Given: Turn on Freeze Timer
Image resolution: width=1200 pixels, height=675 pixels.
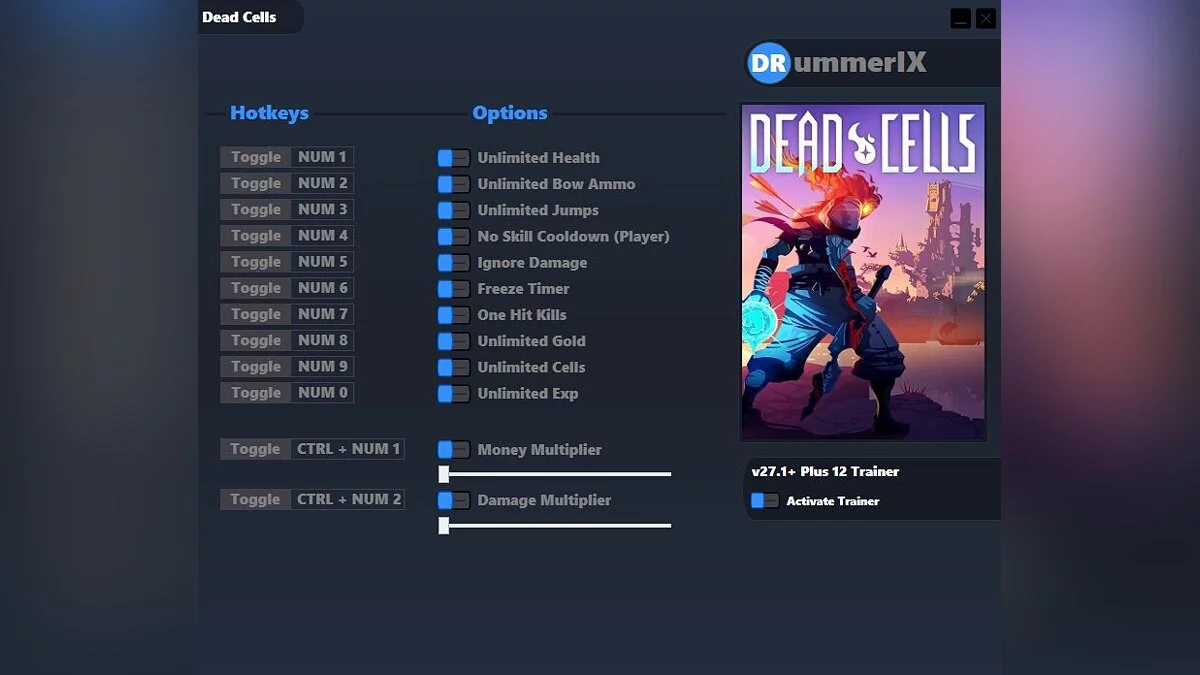Looking at the screenshot, I should [452, 288].
